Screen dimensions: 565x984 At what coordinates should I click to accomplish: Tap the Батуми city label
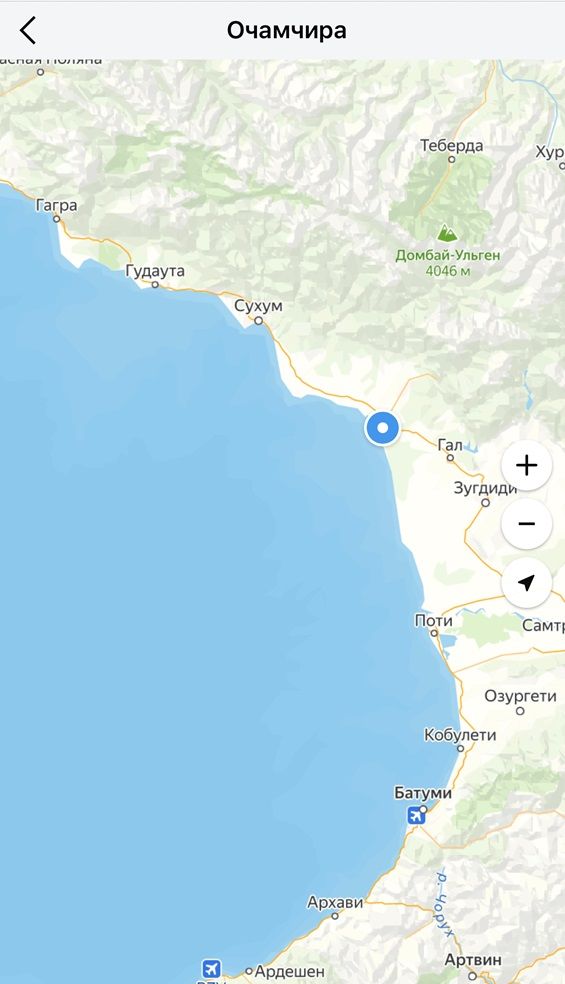click(422, 793)
